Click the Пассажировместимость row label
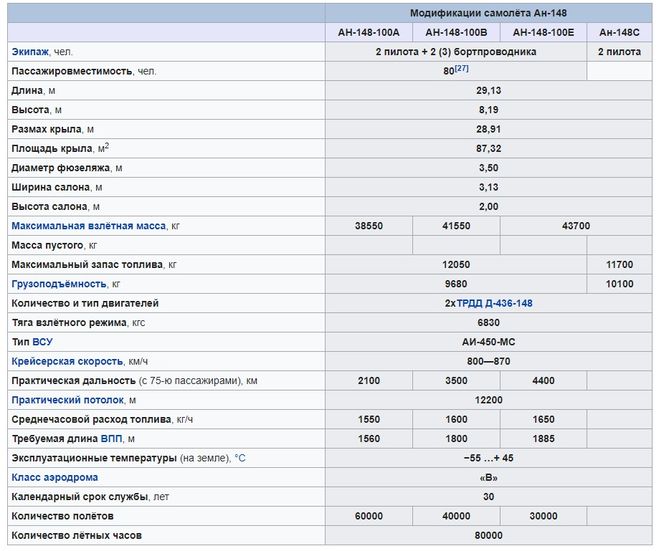The width and height of the screenshot is (659, 551). tap(84, 71)
